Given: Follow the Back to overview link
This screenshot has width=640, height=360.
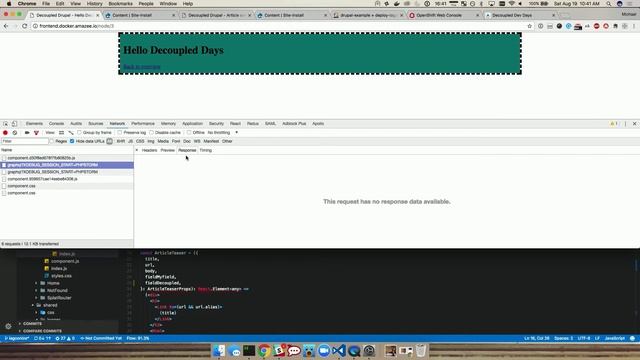Looking at the screenshot, I should click(142, 67).
